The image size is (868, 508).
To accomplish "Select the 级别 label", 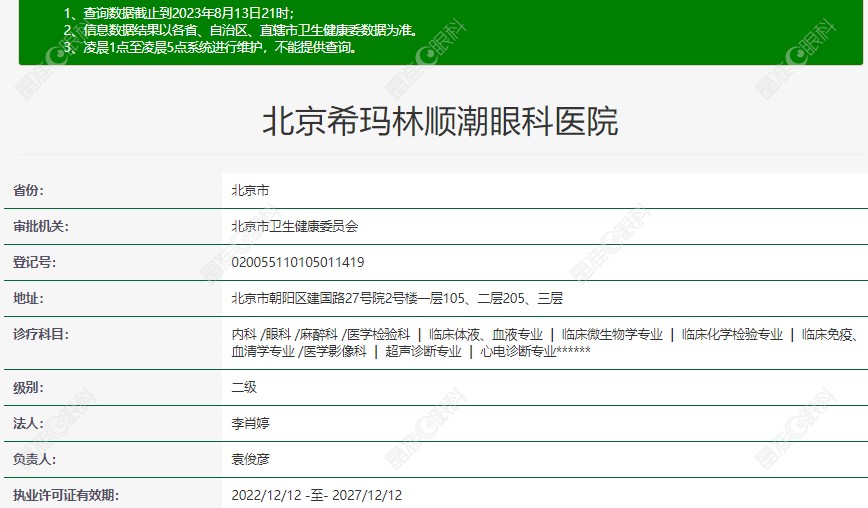I will point(28,387).
